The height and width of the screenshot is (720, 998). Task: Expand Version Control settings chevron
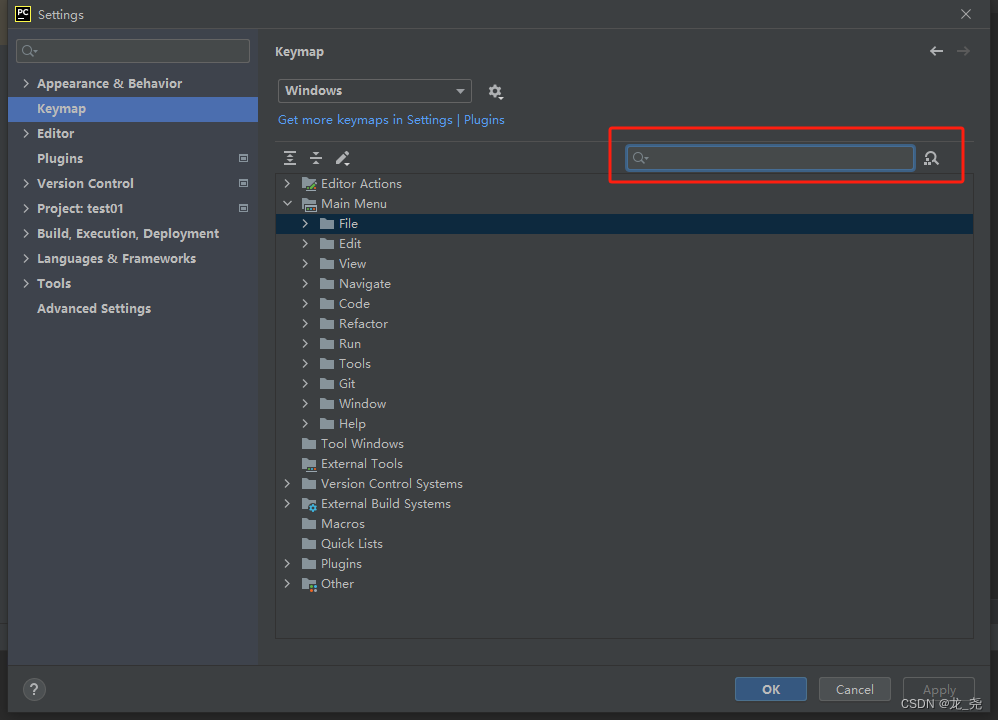click(x=26, y=183)
